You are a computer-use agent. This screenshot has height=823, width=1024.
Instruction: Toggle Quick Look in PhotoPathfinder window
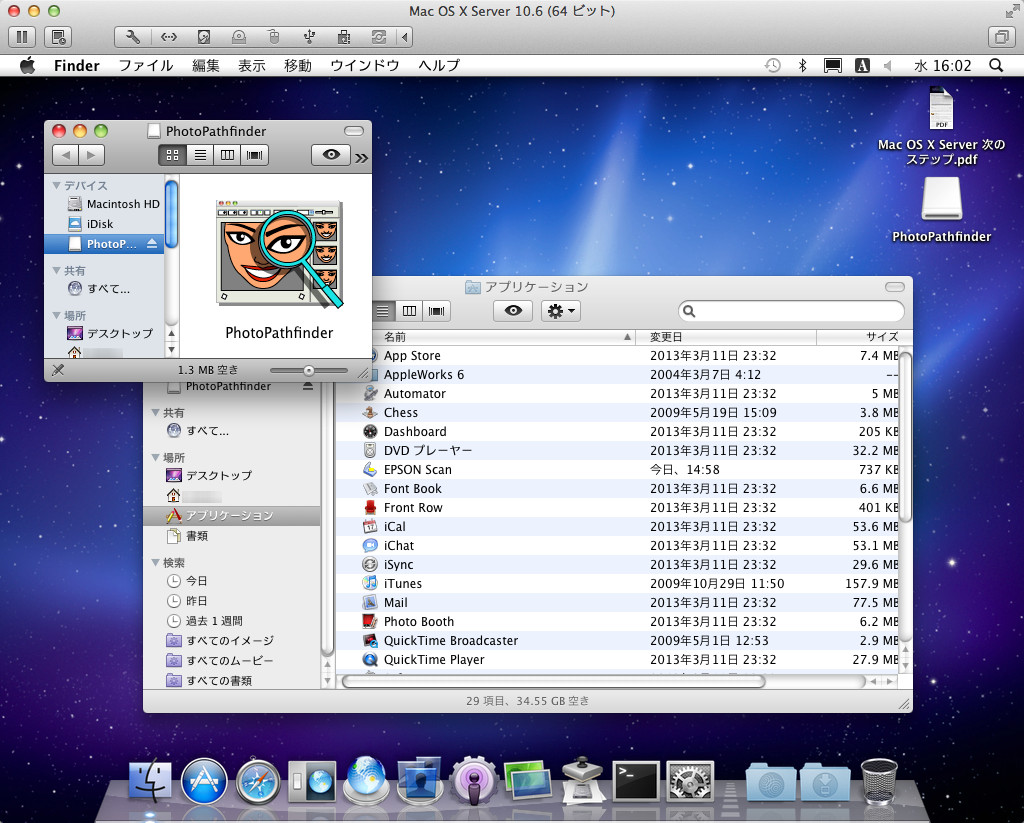click(x=331, y=155)
